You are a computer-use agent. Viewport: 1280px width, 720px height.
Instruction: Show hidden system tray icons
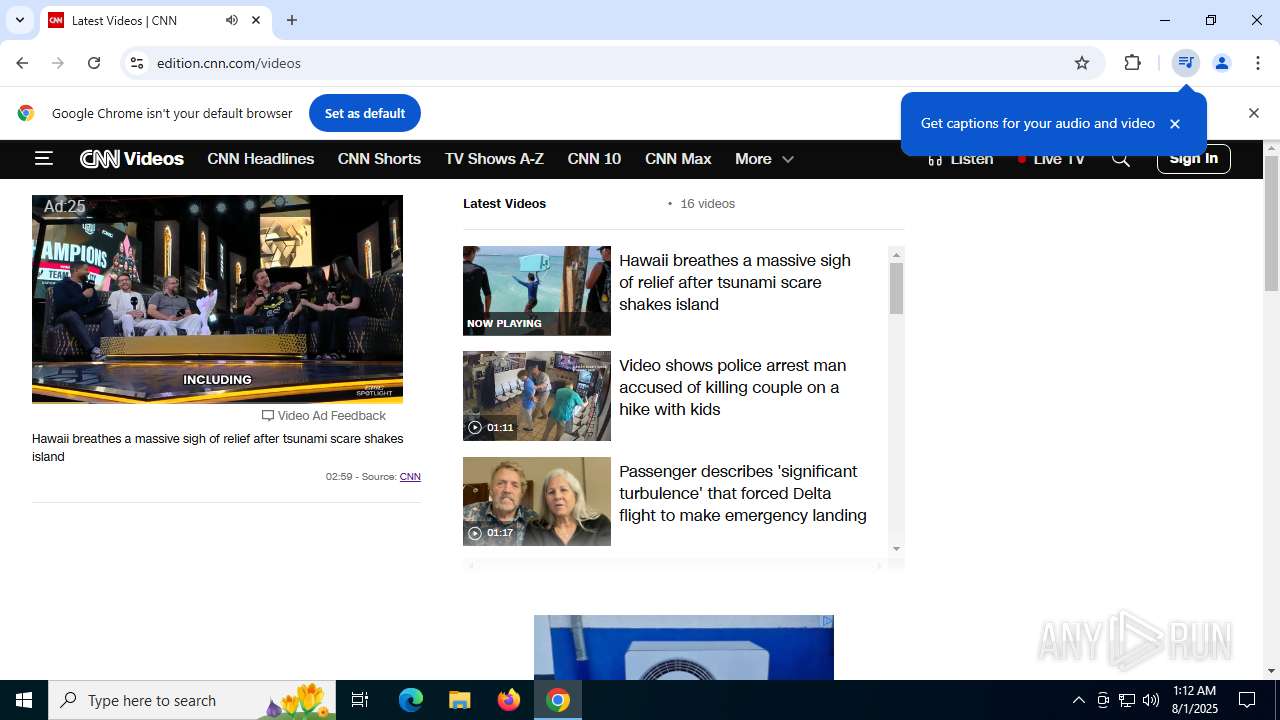pyautogui.click(x=1078, y=700)
